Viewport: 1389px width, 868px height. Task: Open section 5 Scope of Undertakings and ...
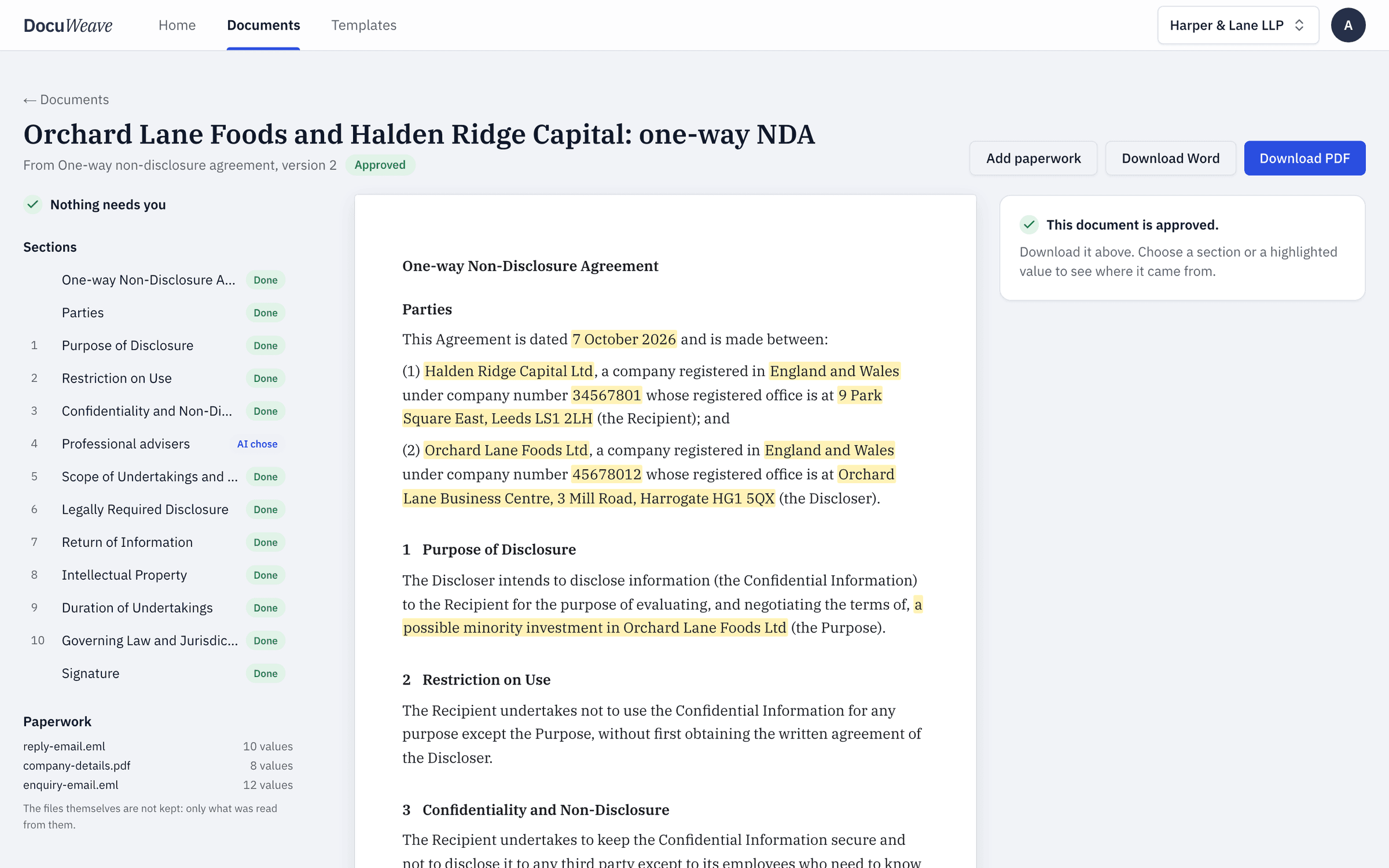point(158,477)
